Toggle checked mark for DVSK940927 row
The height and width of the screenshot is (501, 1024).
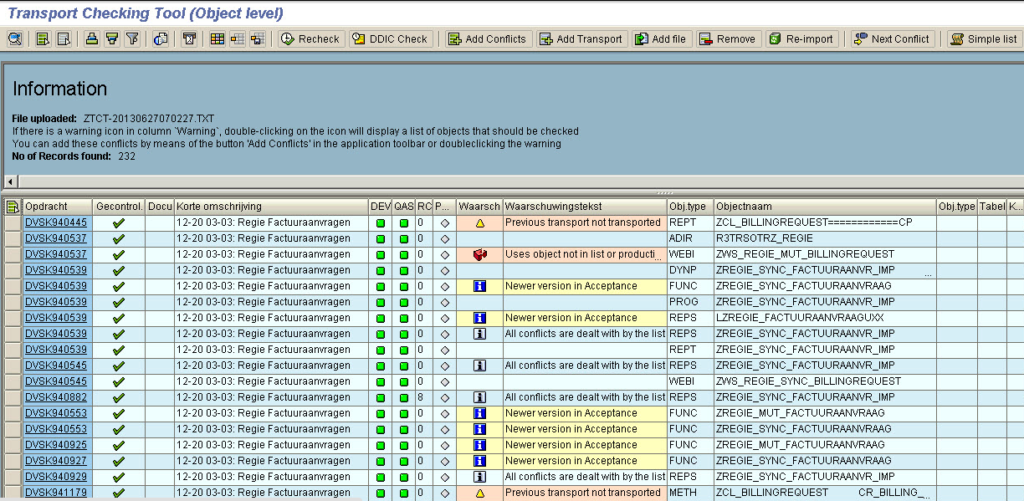click(118, 461)
